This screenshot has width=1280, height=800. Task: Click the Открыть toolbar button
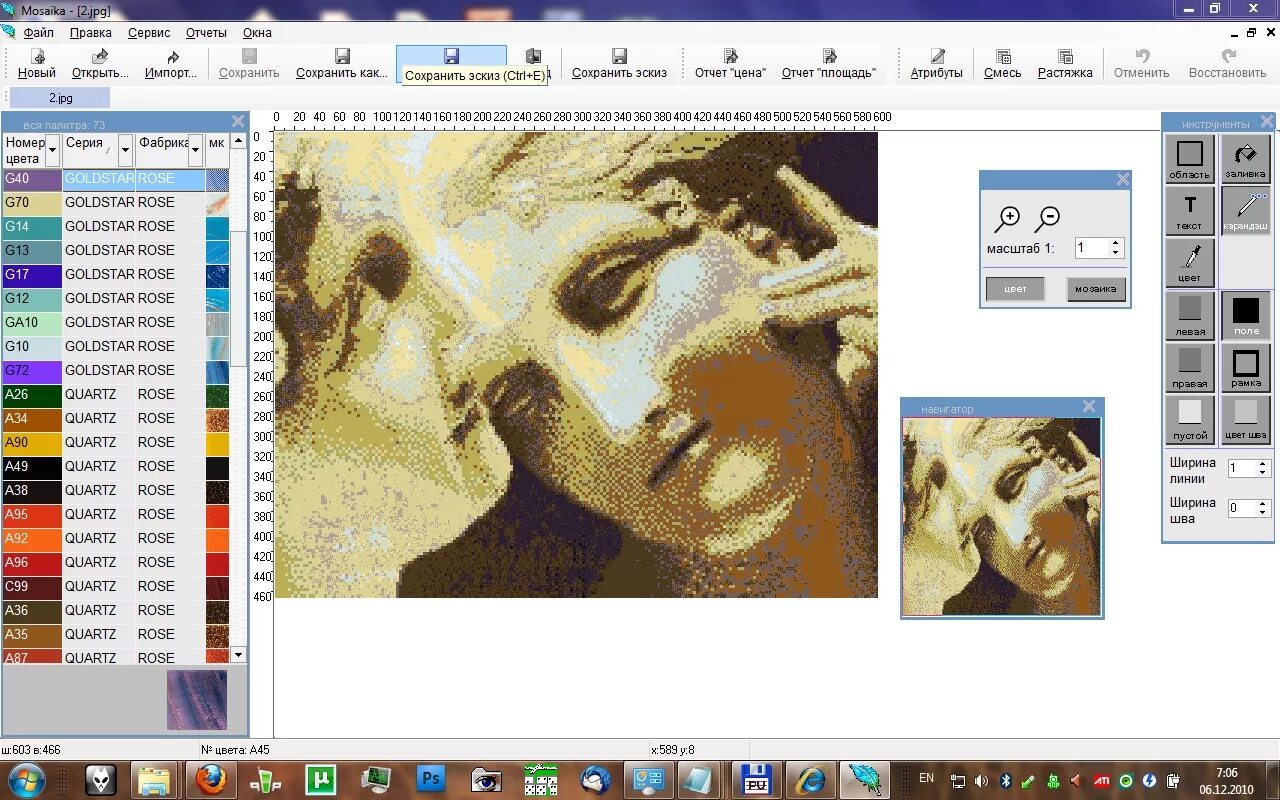[100, 64]
